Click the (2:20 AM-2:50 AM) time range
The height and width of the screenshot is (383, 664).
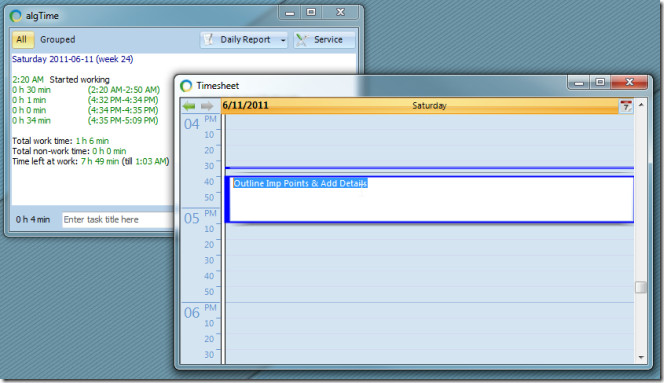point(124,90)
